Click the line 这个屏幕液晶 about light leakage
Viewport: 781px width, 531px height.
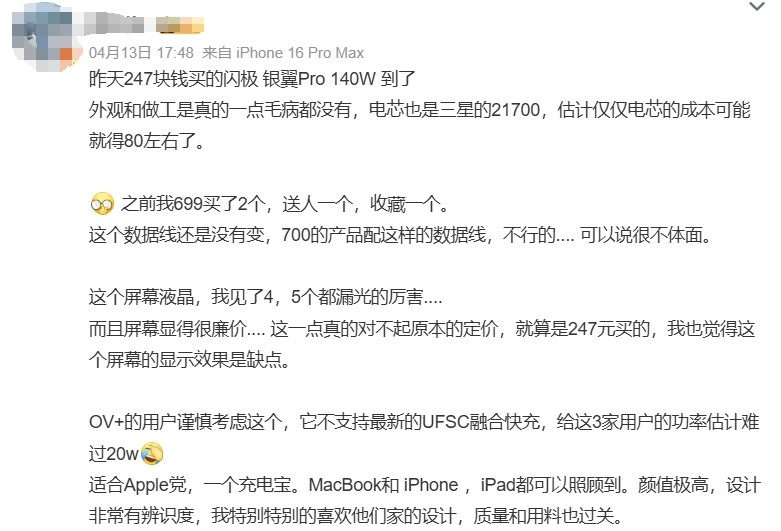click(265, 297)
